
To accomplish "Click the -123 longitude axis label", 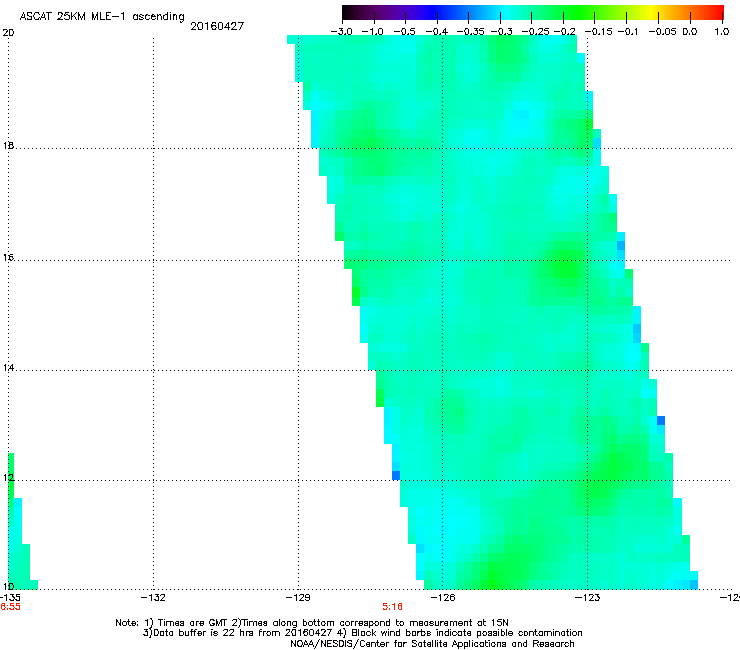I will pyautogui.click(x=588, y=598).
